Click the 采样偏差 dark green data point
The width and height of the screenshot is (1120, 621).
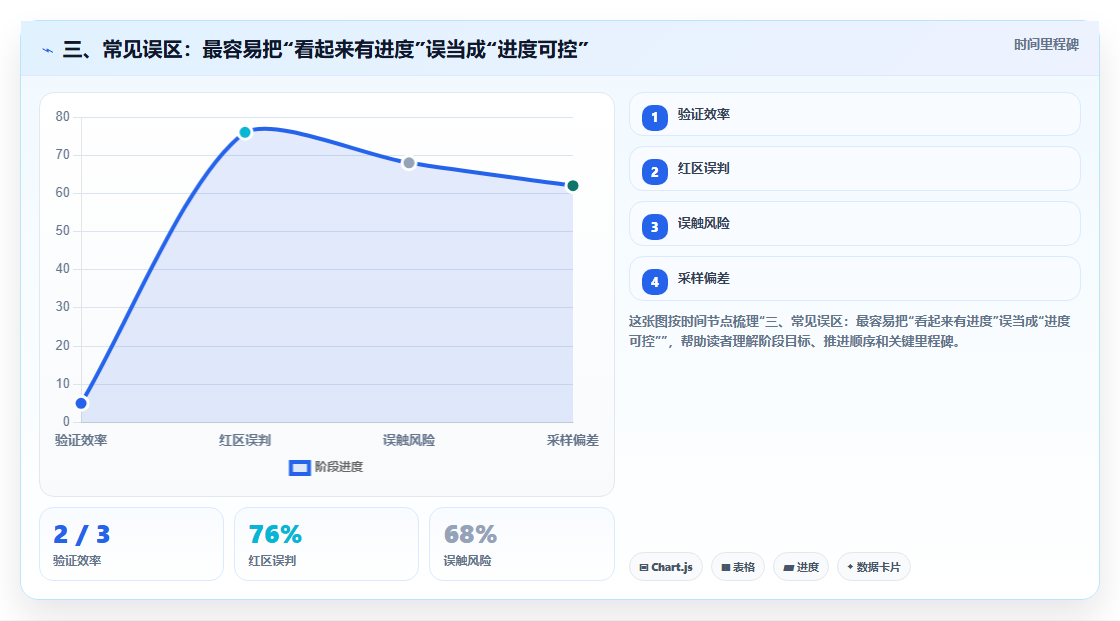point(572,186)
